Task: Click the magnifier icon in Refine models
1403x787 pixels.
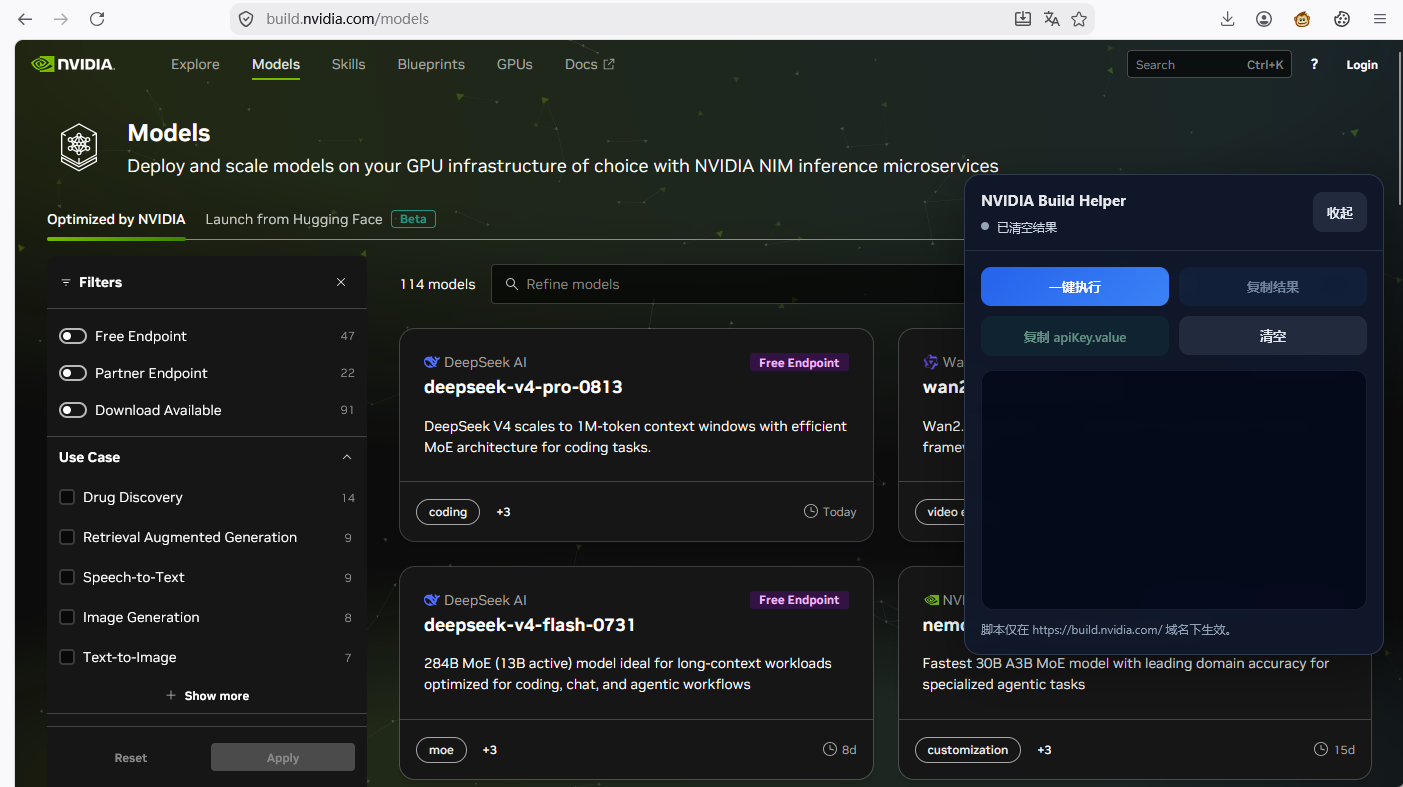Action: (x=512, y=284)
